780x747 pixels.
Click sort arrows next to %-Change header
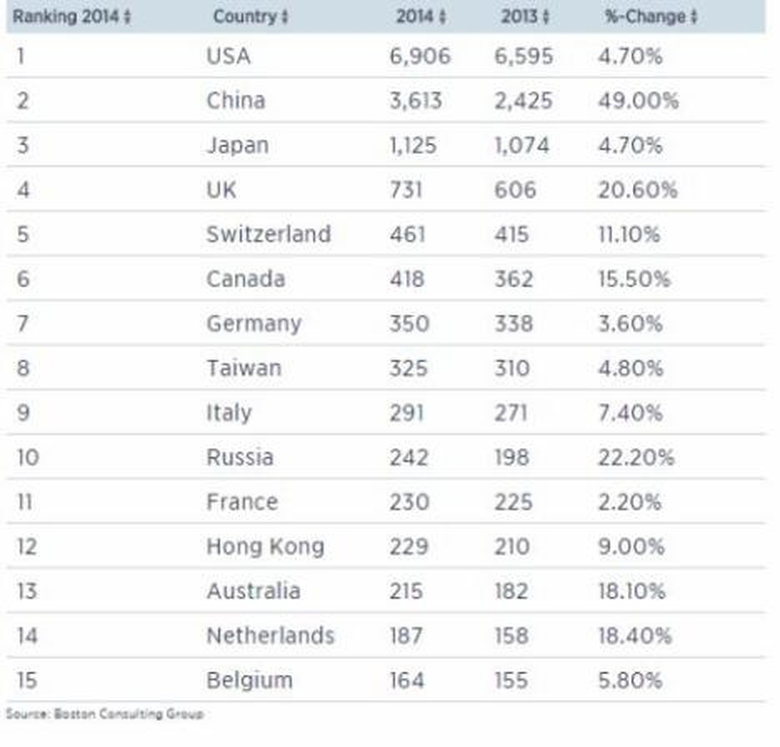pyautogui.click(x=693, y=18)
